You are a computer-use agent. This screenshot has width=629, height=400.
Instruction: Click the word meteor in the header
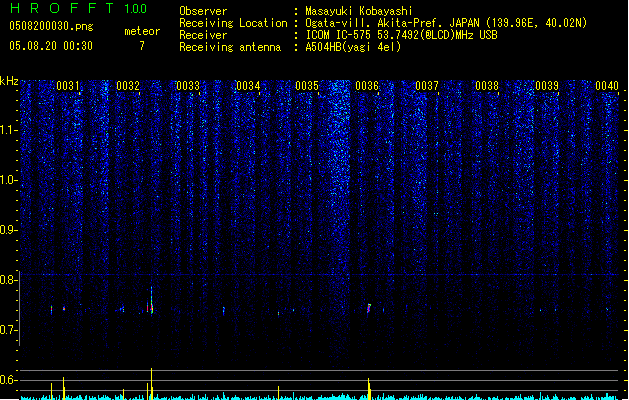pyautogui.click(x=142, y=31)
